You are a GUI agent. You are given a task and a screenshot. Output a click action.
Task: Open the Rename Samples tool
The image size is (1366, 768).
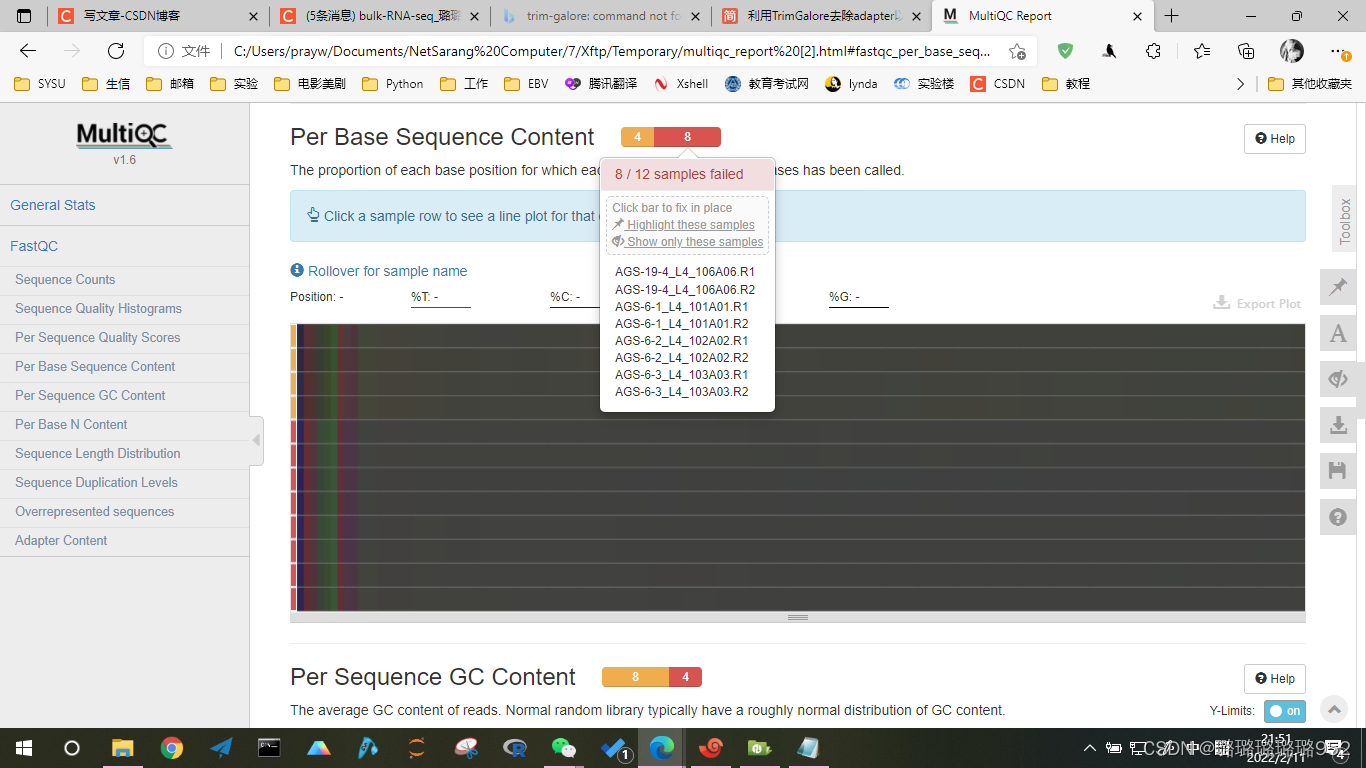(1338, 333)
